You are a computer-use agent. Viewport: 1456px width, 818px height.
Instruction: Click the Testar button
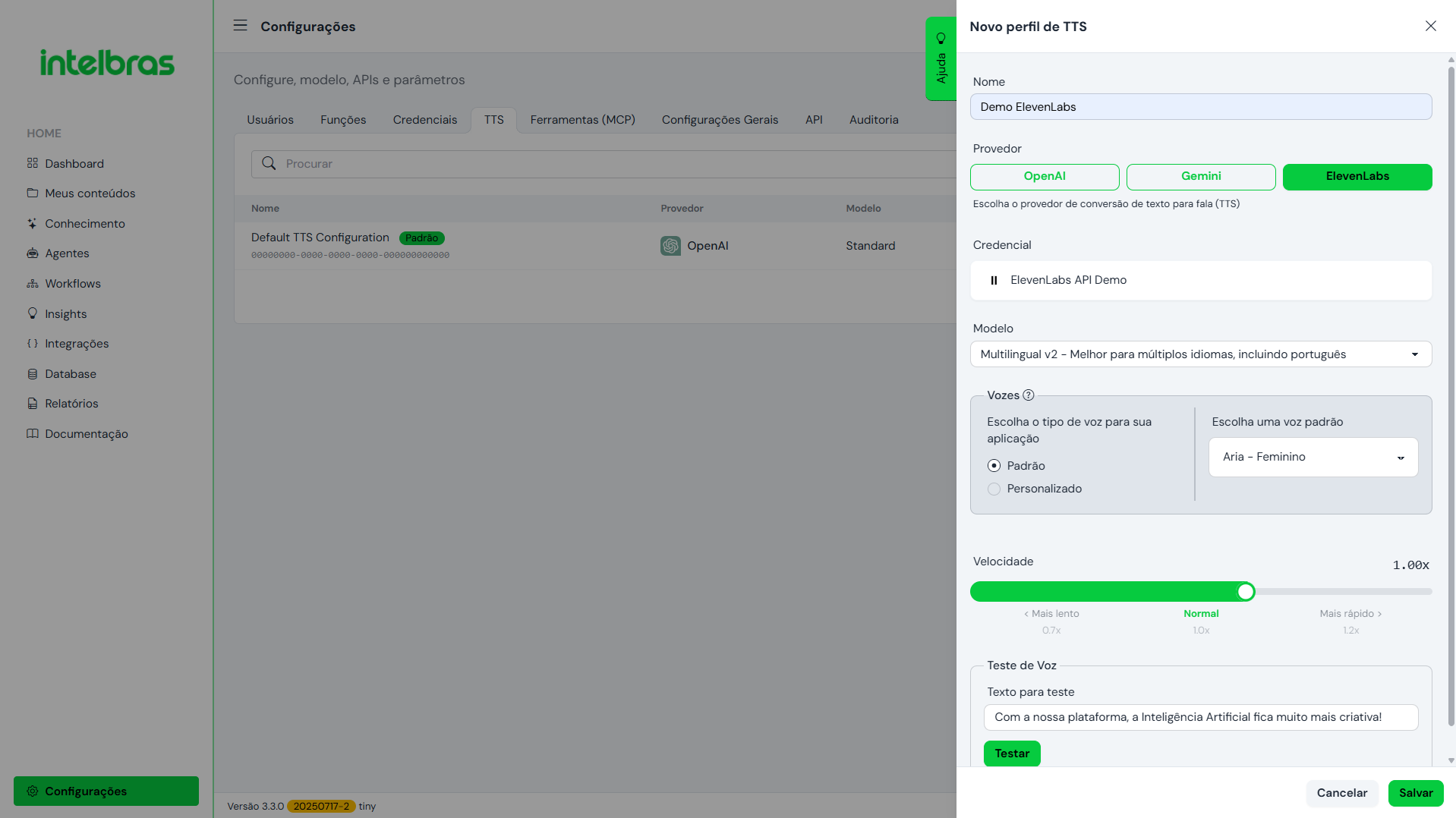coord(1012,754)
